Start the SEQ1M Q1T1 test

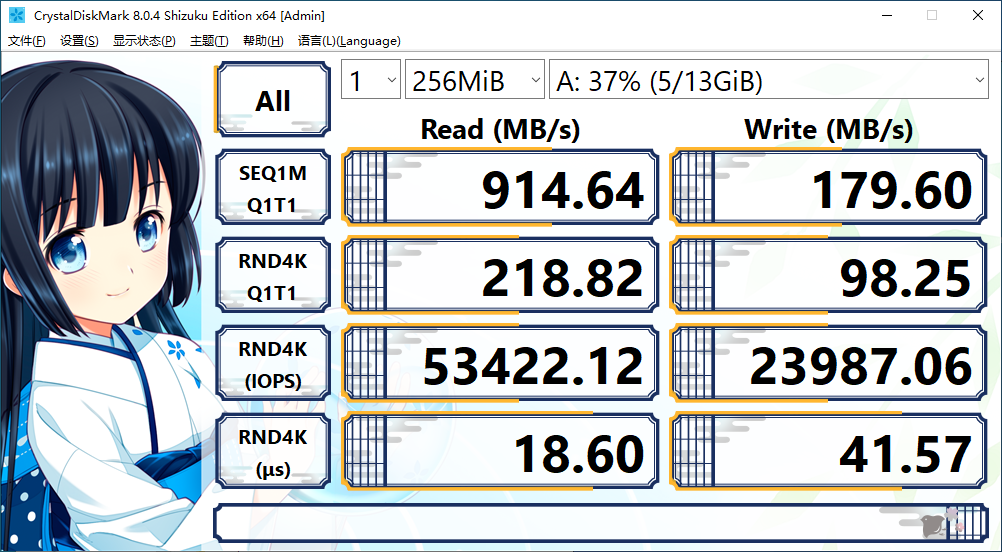point(273,188)
